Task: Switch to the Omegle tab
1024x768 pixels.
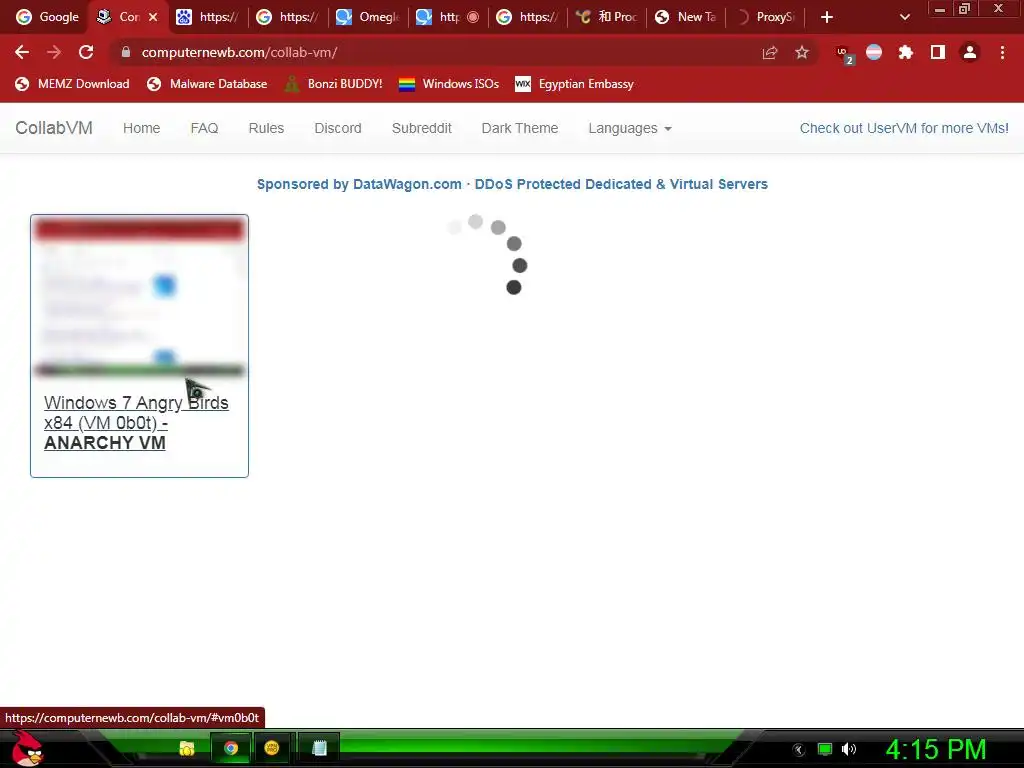Action: pos(368,17)
